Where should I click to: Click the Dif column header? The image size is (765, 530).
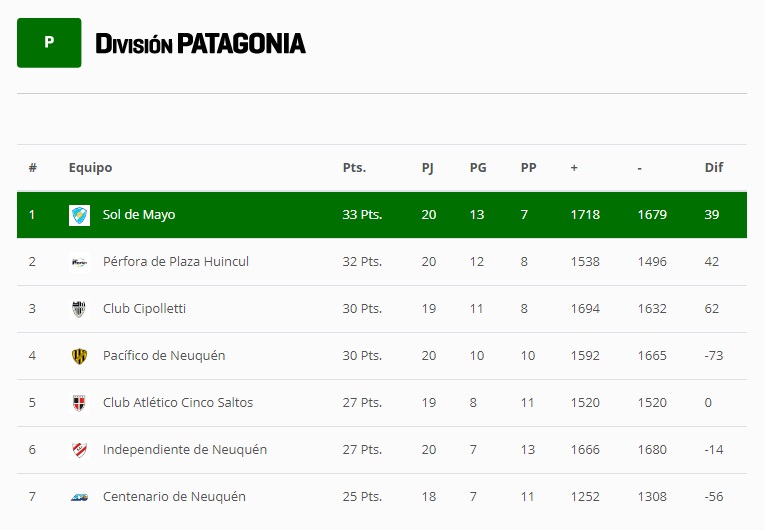[x=713, y=168]
